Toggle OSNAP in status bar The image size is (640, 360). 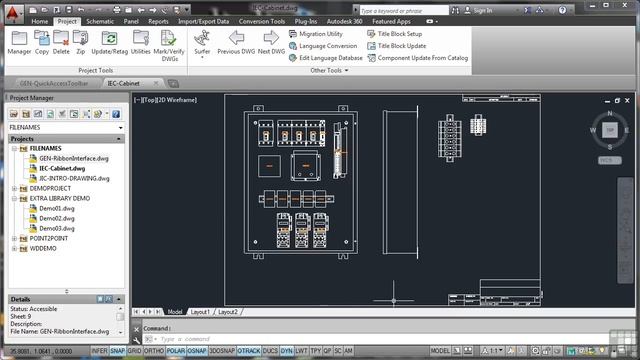click(197, 351)
